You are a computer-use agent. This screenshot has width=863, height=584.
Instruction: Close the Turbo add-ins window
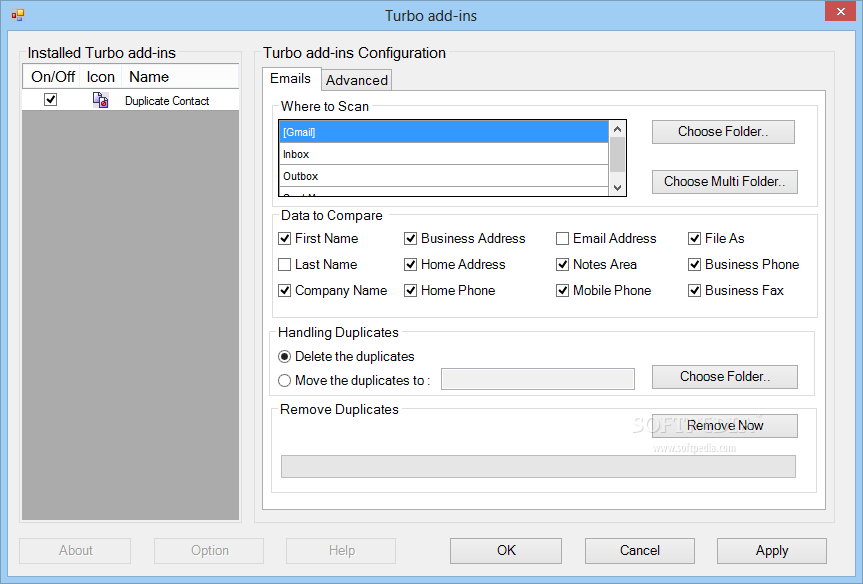pyautogui.click(x=840, y=11)
